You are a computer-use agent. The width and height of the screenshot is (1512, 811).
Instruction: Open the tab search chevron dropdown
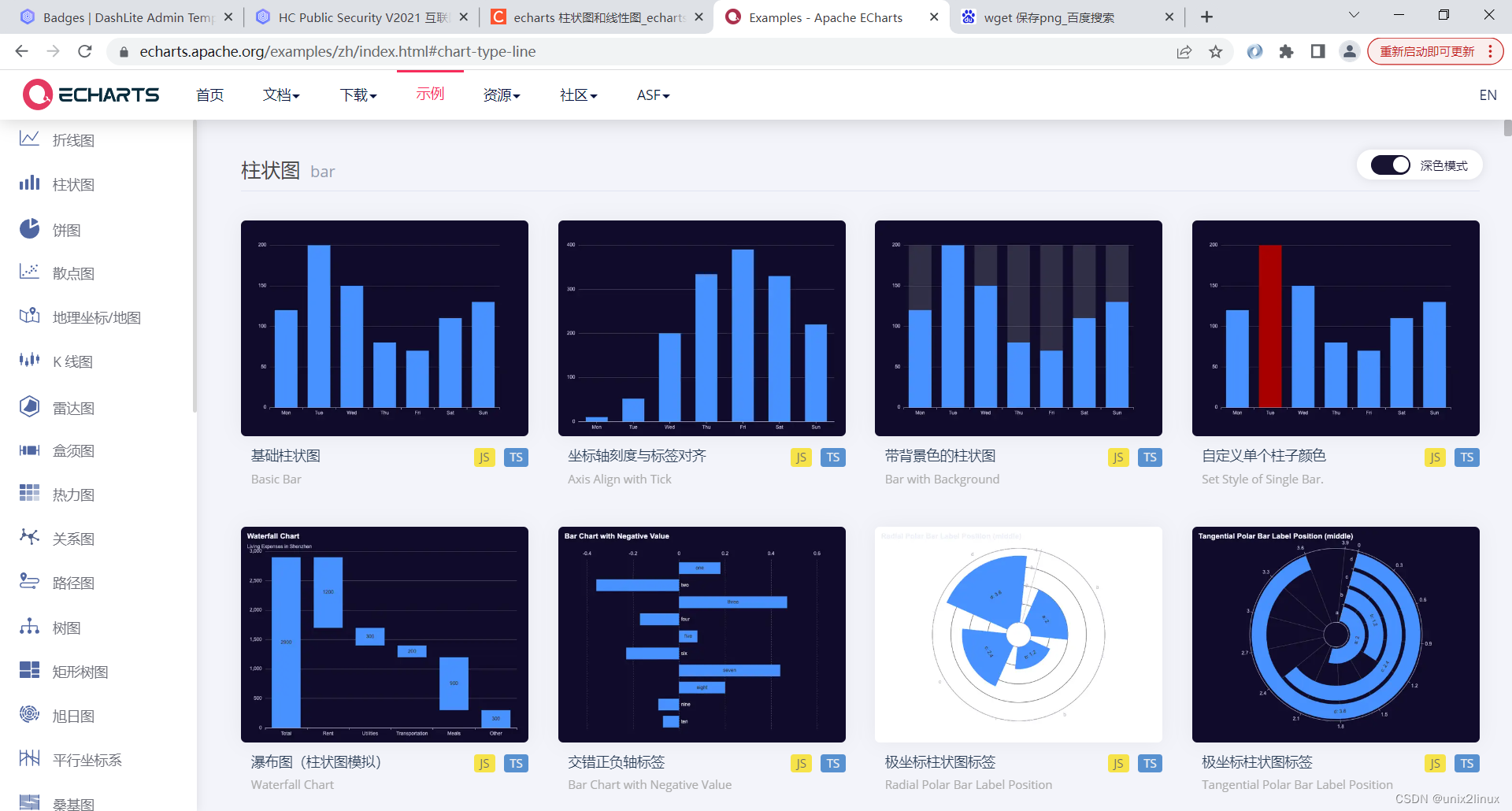coord(1354,15)
